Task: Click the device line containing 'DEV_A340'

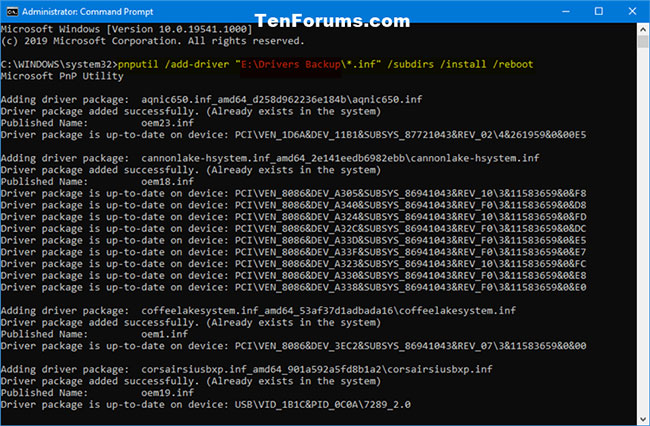Action: pyautogui.click(x=293, y=205)
